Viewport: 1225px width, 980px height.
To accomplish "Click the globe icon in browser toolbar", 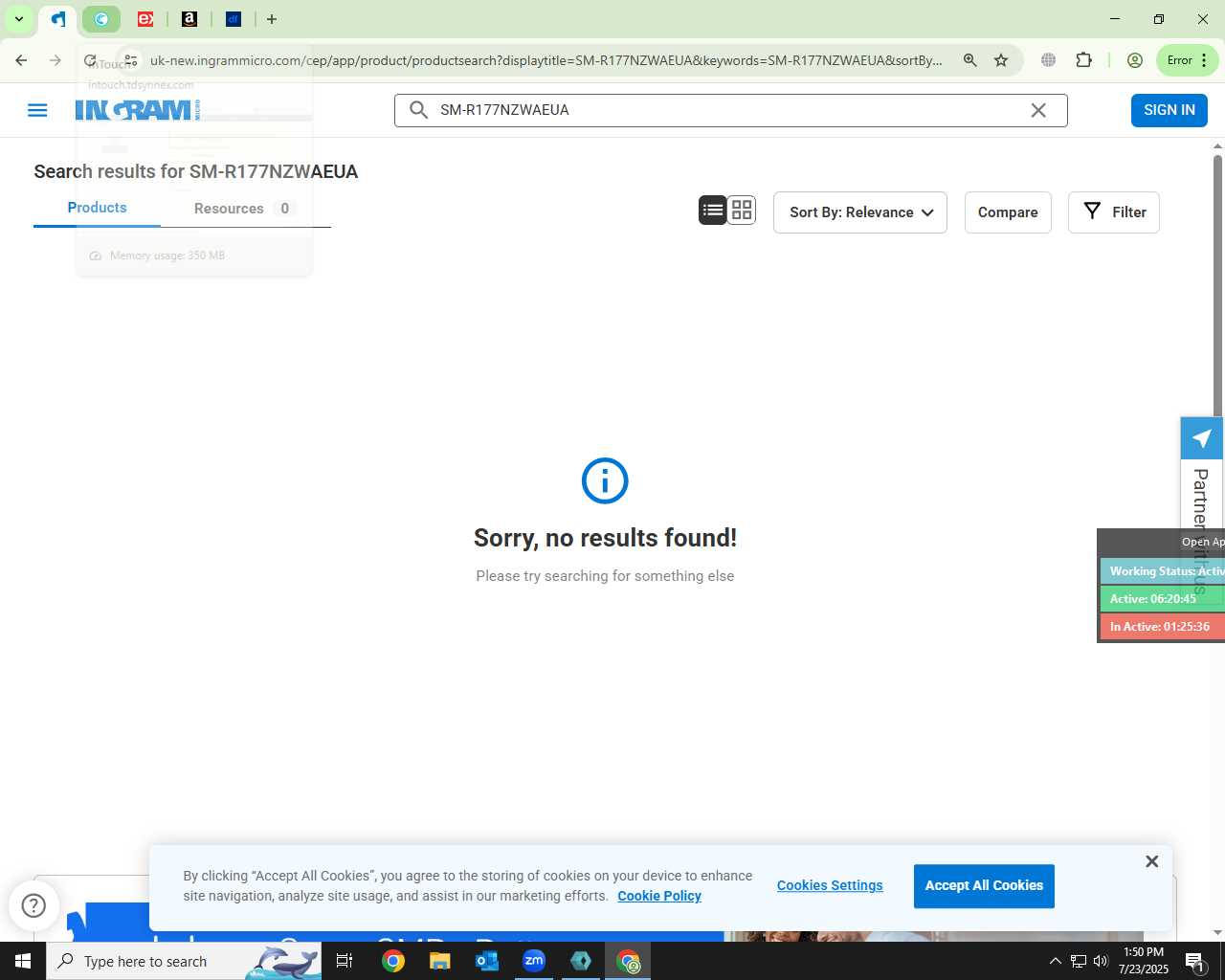I will [x=1049, y=60].
